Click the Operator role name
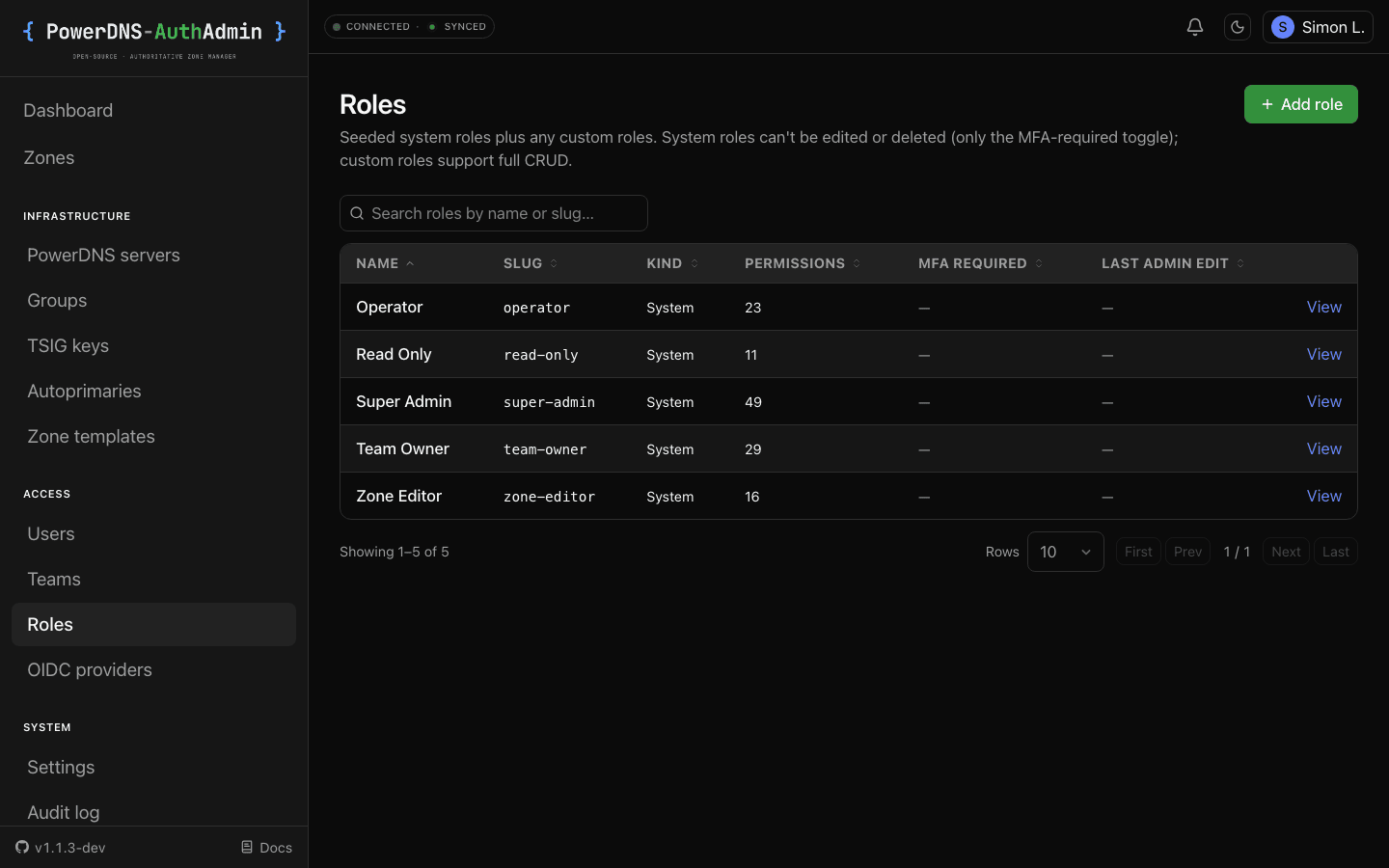 (390, 307)
